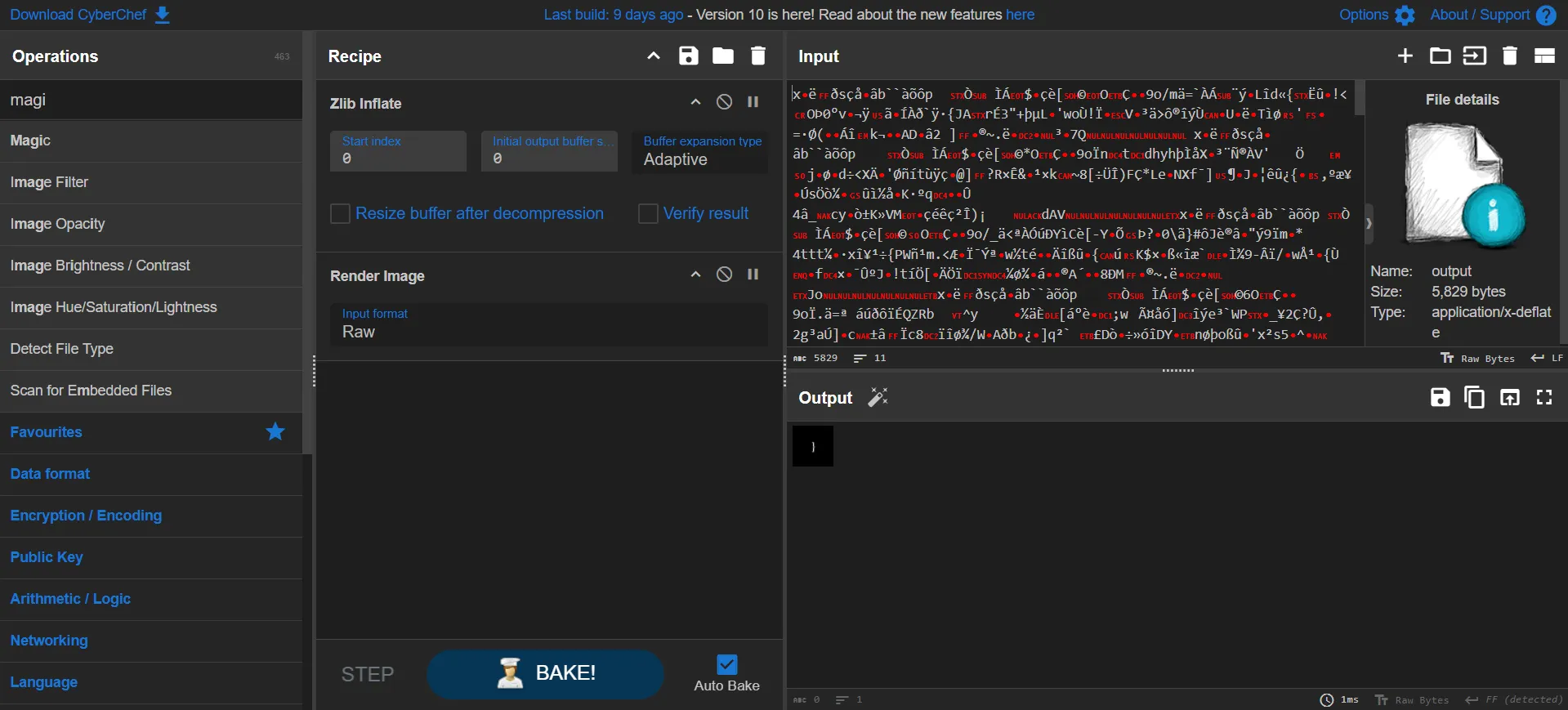Click the Operations list vertical scrollbar
The image size is (1568, 710).
pos(307,243)
